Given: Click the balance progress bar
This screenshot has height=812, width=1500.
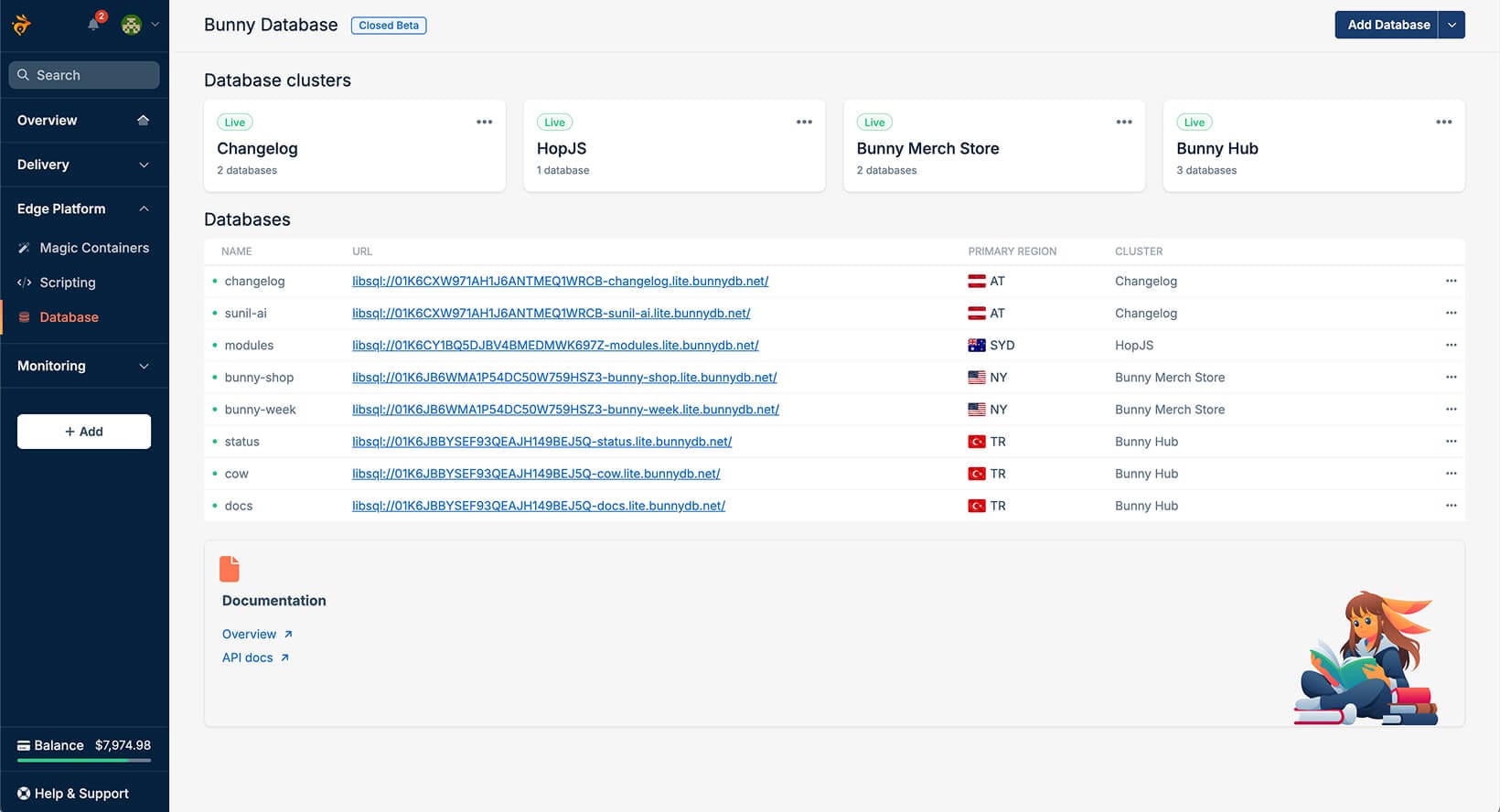Looking at the screenshot, I should click(x=84, y=760).
